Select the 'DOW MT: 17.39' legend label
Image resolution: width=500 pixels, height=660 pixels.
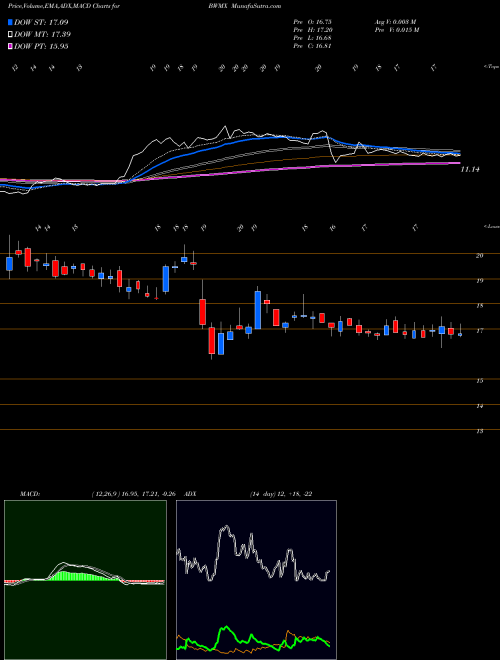point(42,35)
